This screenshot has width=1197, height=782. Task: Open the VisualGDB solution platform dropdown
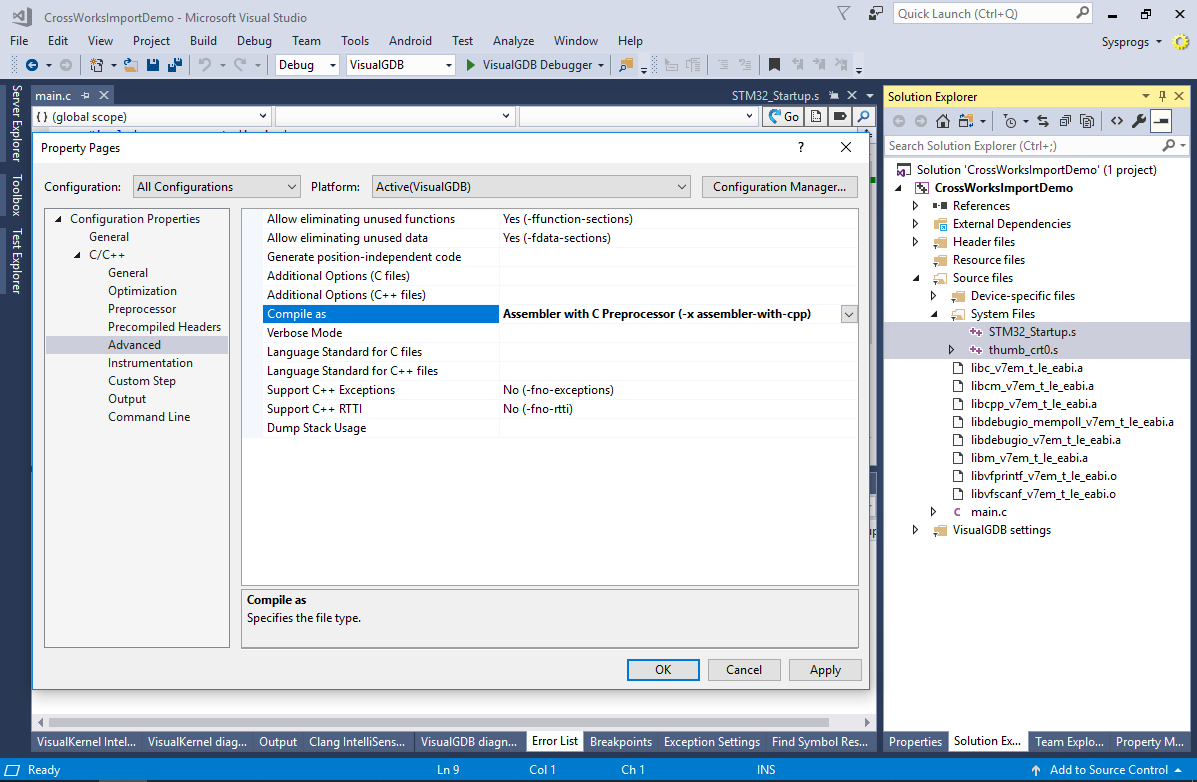click(x=401, y=65)
